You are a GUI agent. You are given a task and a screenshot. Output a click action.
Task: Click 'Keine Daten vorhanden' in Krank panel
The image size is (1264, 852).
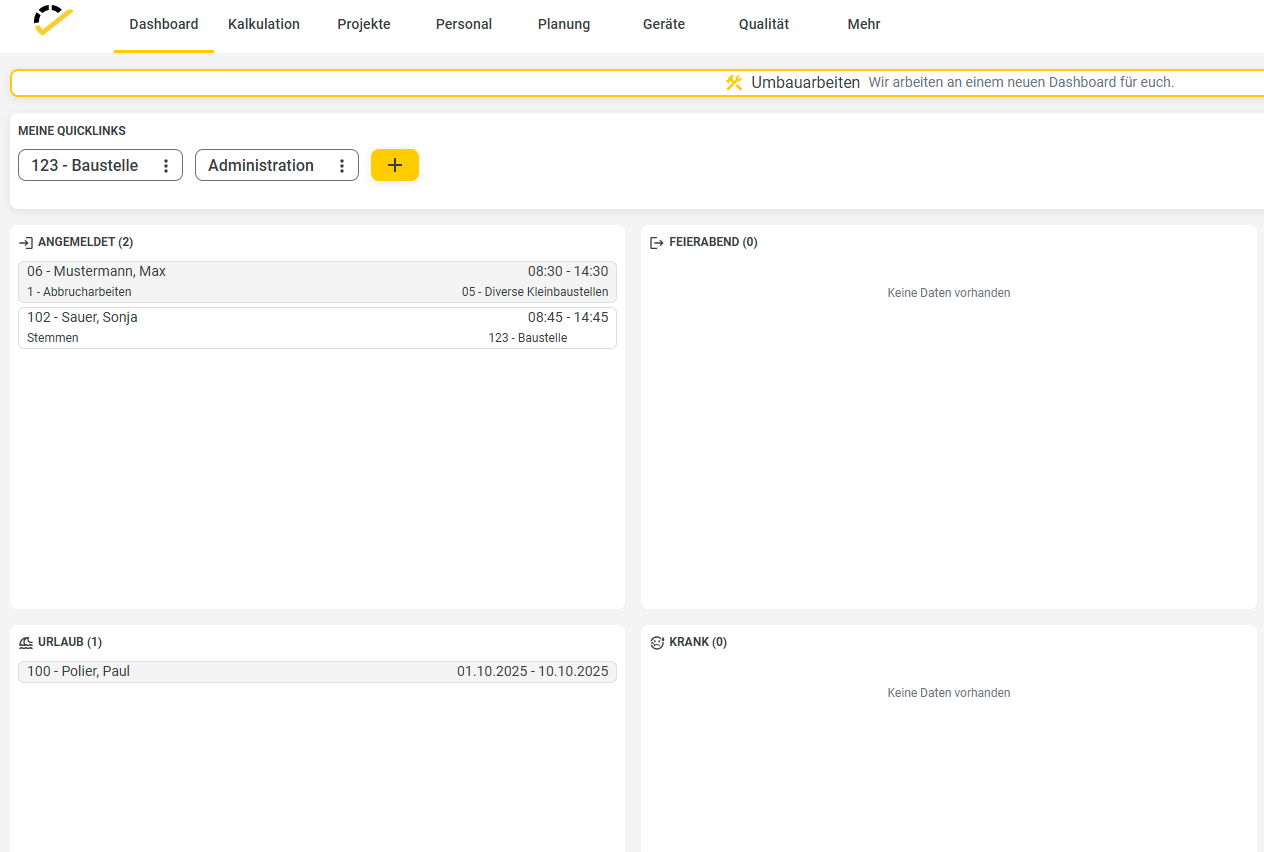pos(949,693)
